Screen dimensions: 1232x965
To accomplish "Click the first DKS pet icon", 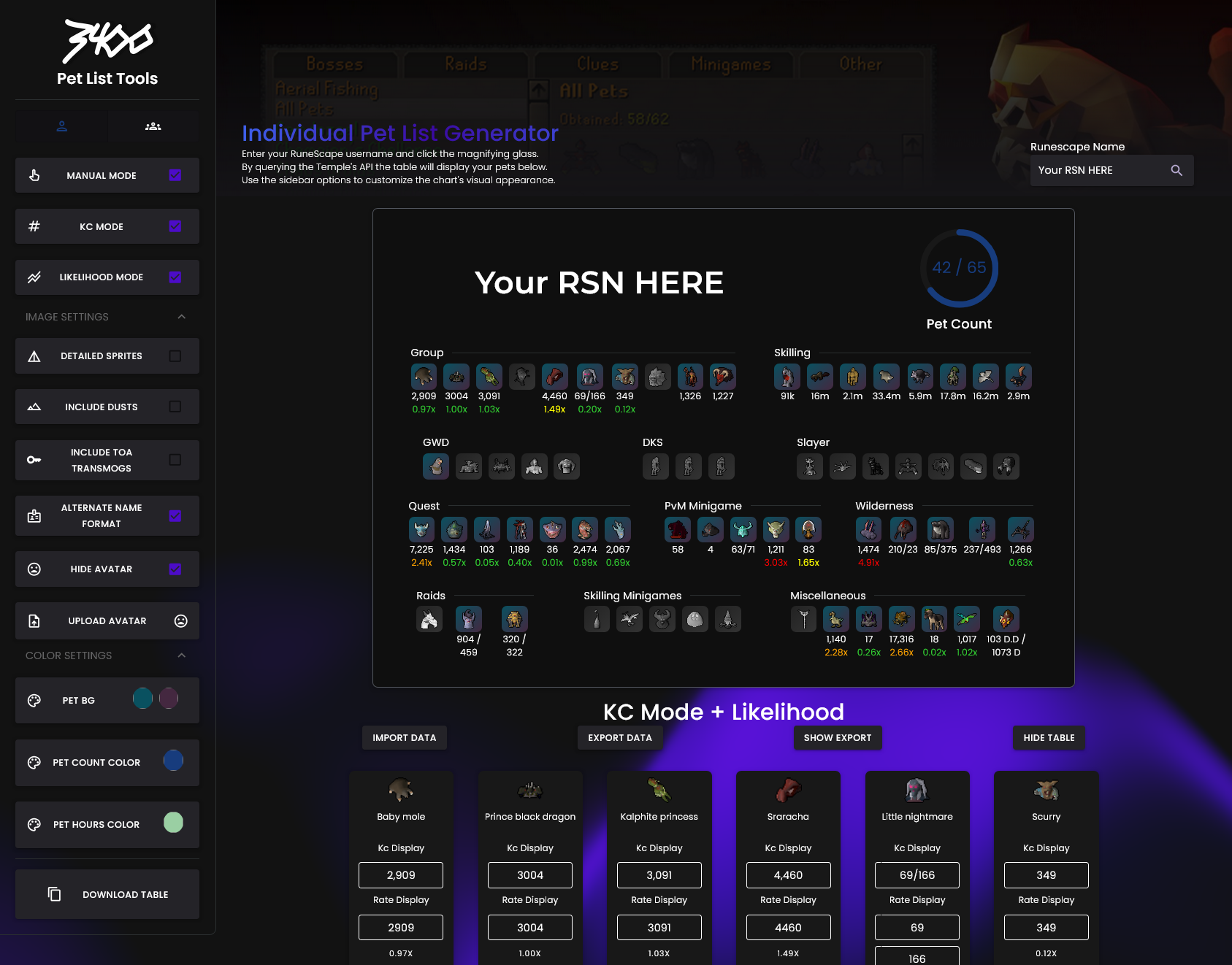I will 656,466.
